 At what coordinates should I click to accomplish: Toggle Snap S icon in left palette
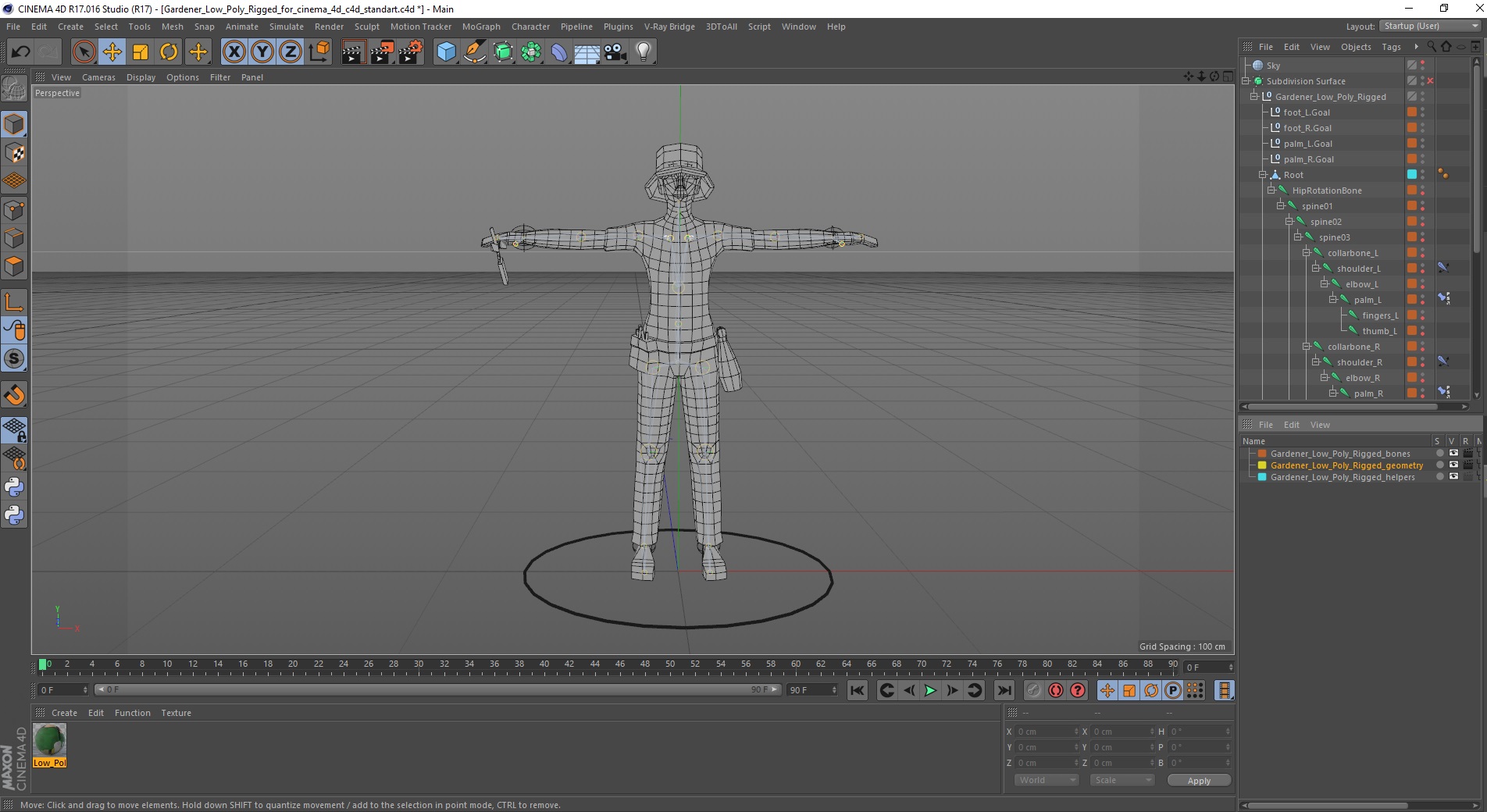click(14, 358)
